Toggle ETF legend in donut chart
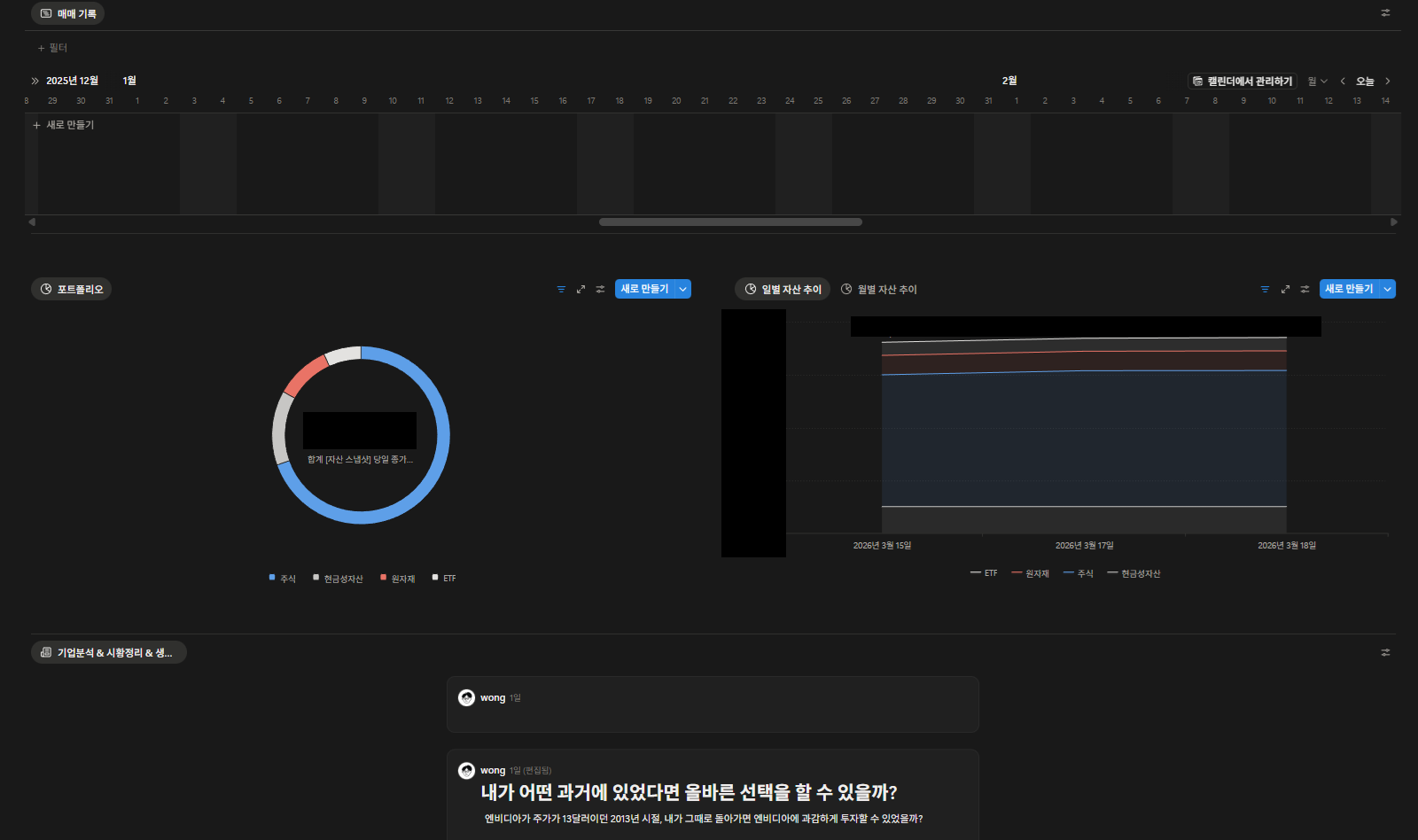 444,579
